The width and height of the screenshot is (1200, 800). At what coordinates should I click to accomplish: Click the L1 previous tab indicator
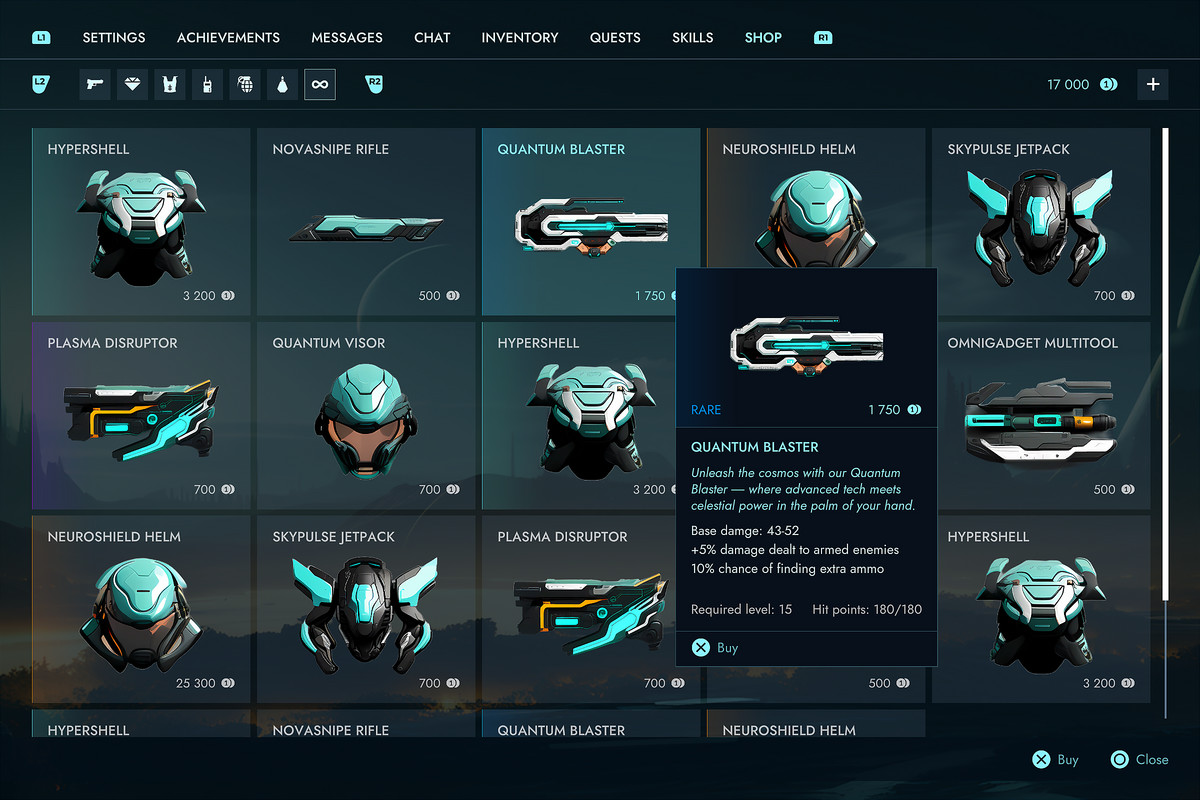point(41,38)
